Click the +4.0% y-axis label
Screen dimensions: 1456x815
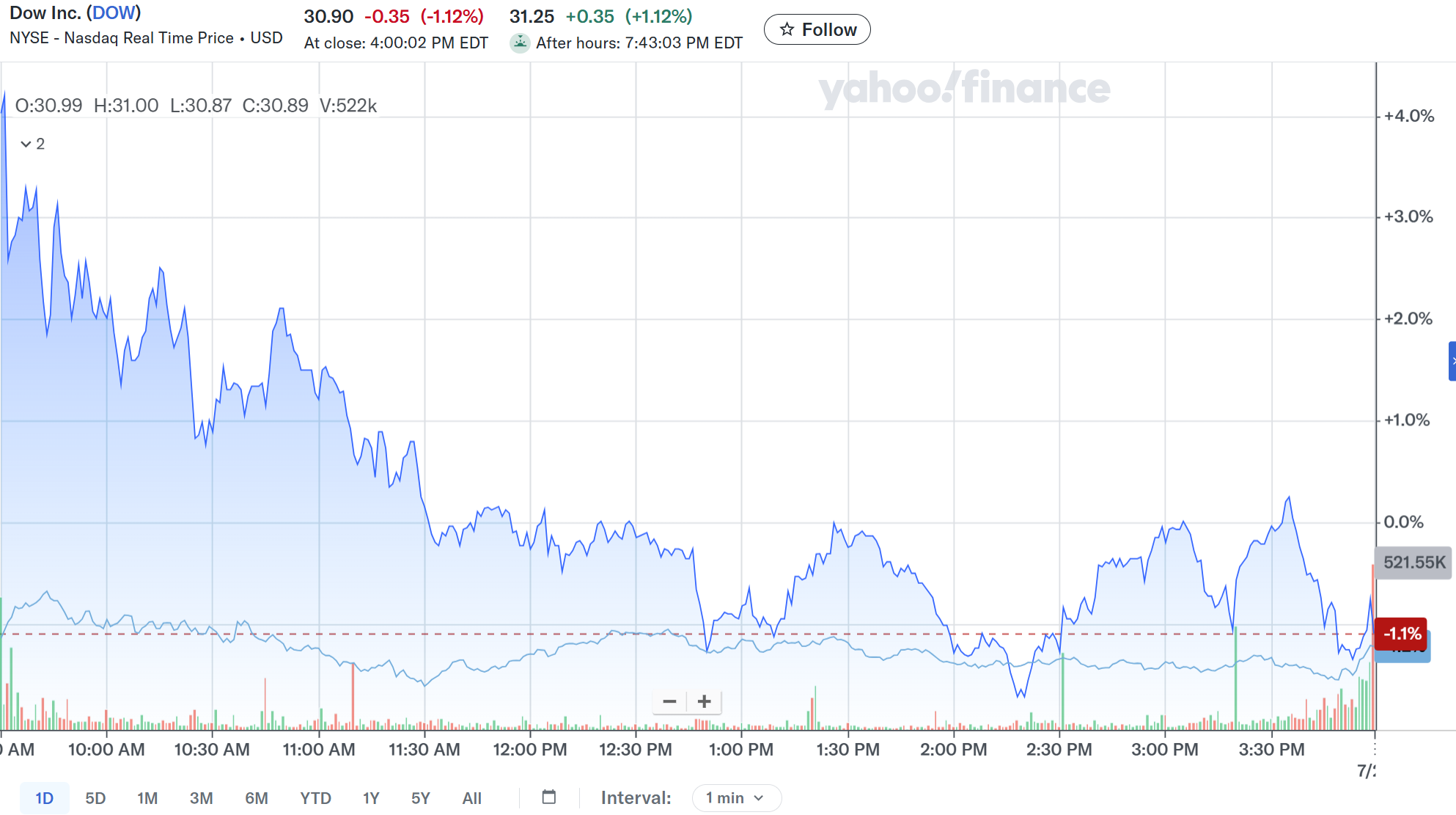click(x=1408, y=116)
